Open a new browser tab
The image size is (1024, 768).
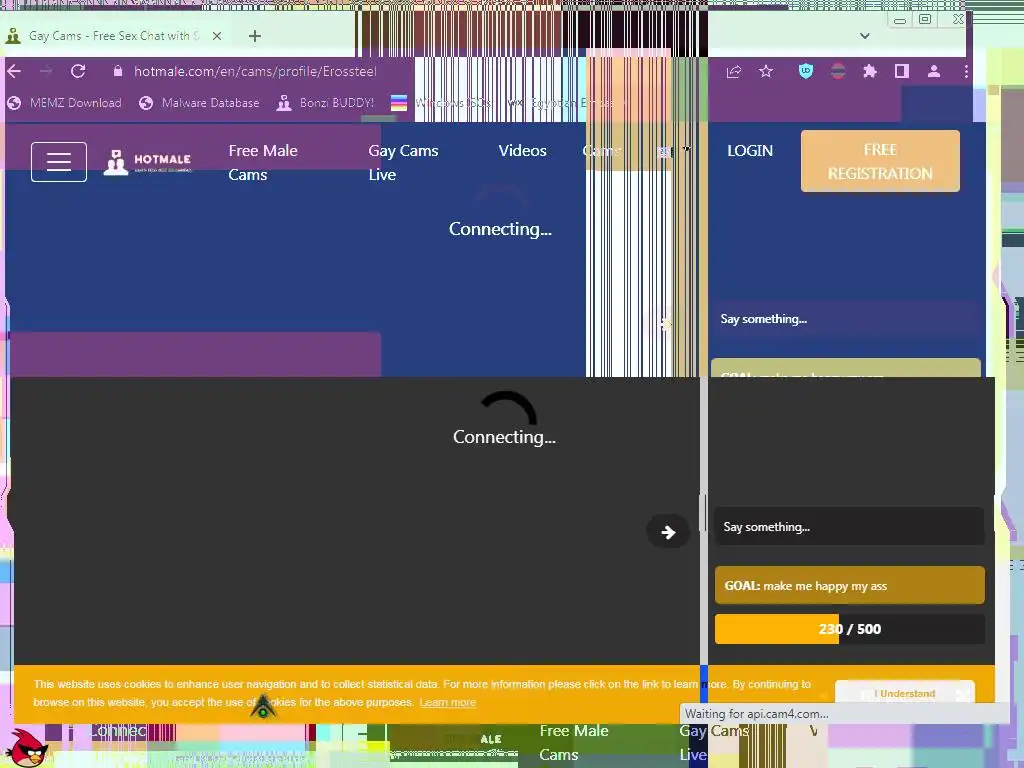(255, 36)
